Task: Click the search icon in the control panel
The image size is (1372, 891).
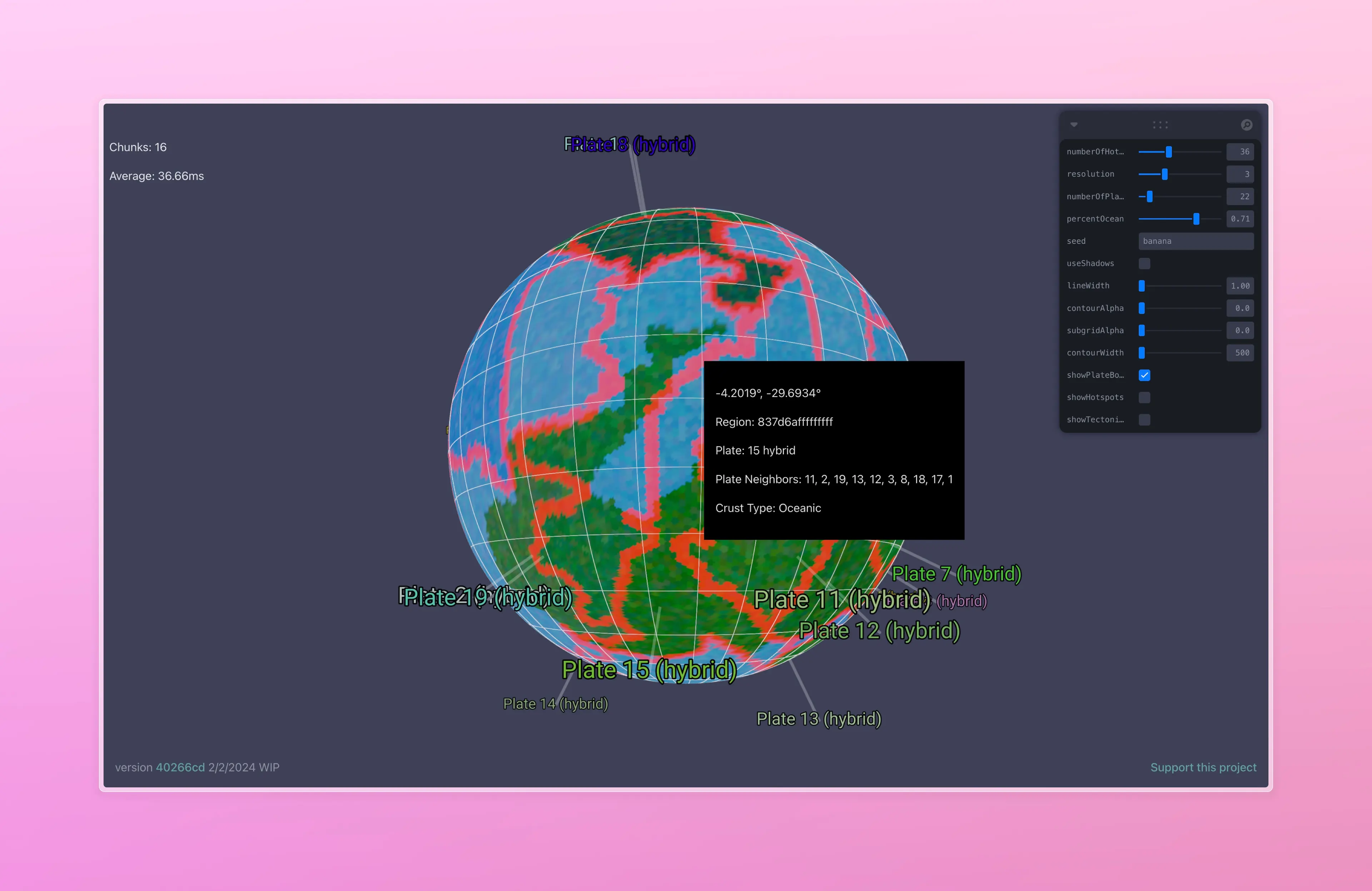Action: point(1246,125)
